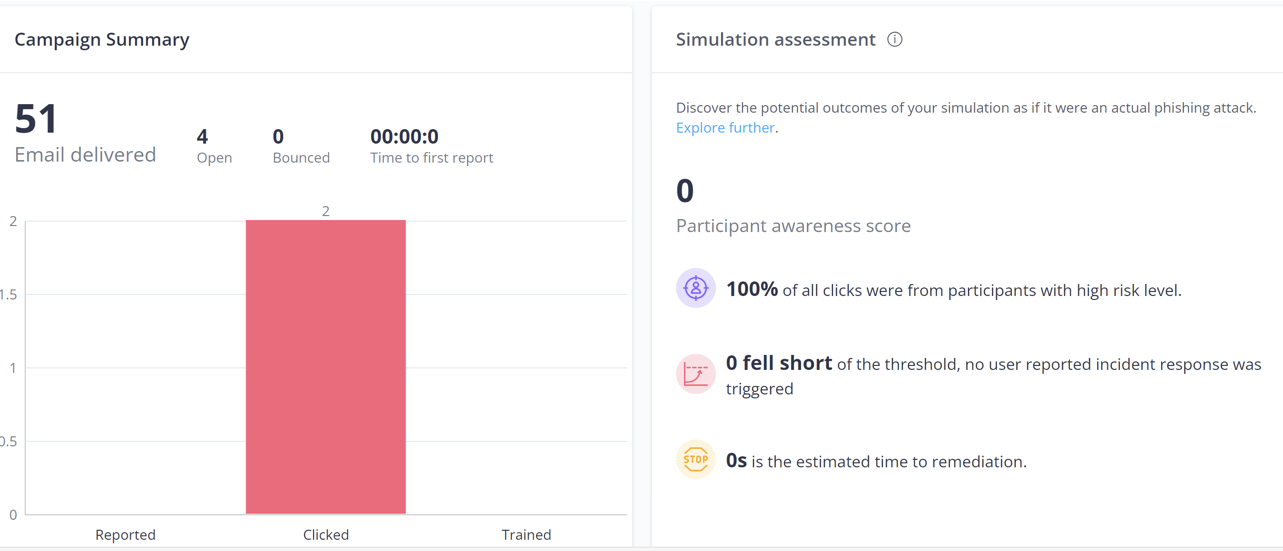Click the Simulation assessment heading
This screenshot has width=1283, height=551.
coord(775,40)
